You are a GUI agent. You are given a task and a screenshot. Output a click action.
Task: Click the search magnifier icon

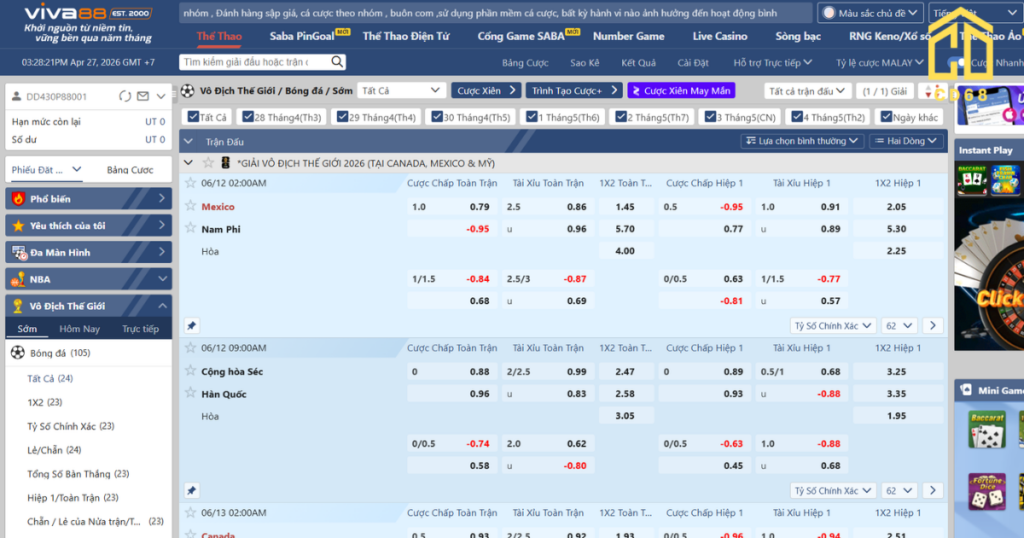337,62
